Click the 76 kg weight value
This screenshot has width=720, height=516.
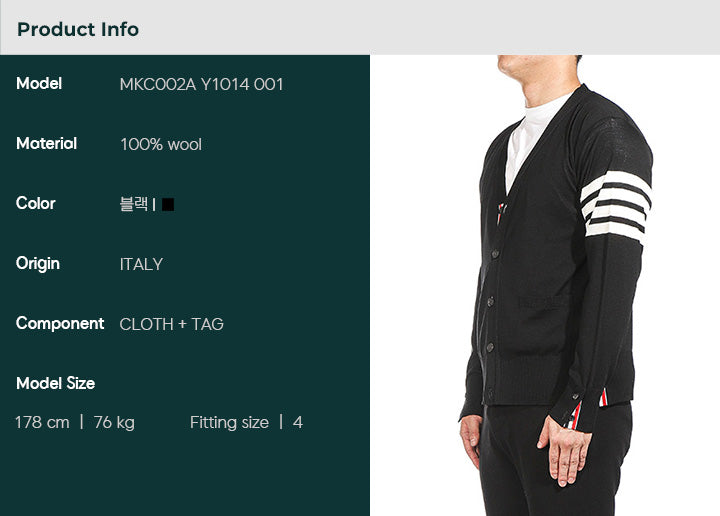pos(114,422)
